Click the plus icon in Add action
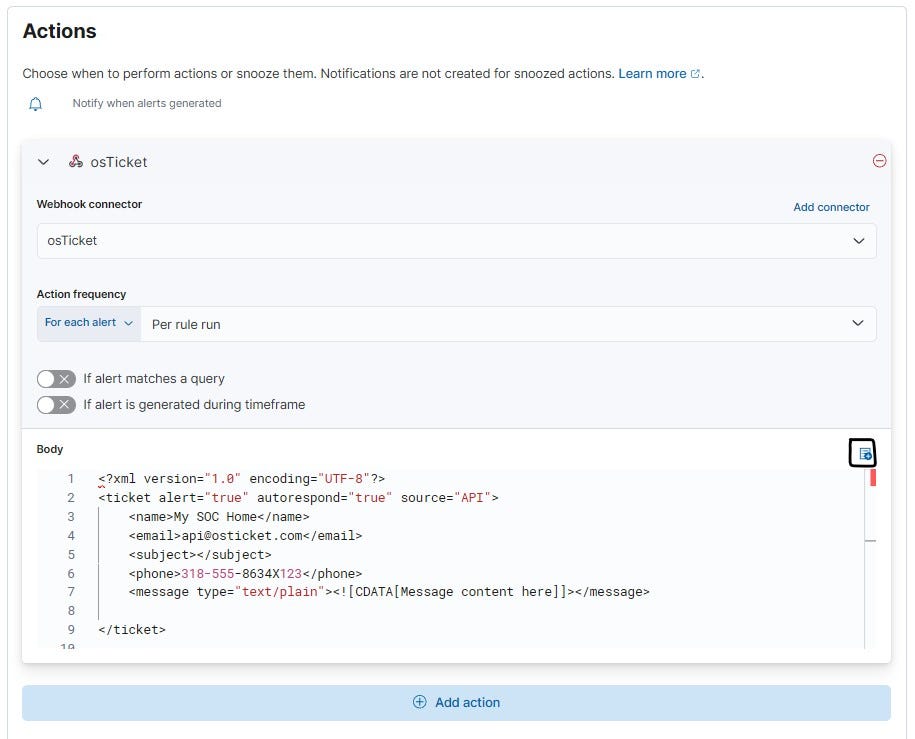Viewport: 915px width, 739px height. [420, 702]
